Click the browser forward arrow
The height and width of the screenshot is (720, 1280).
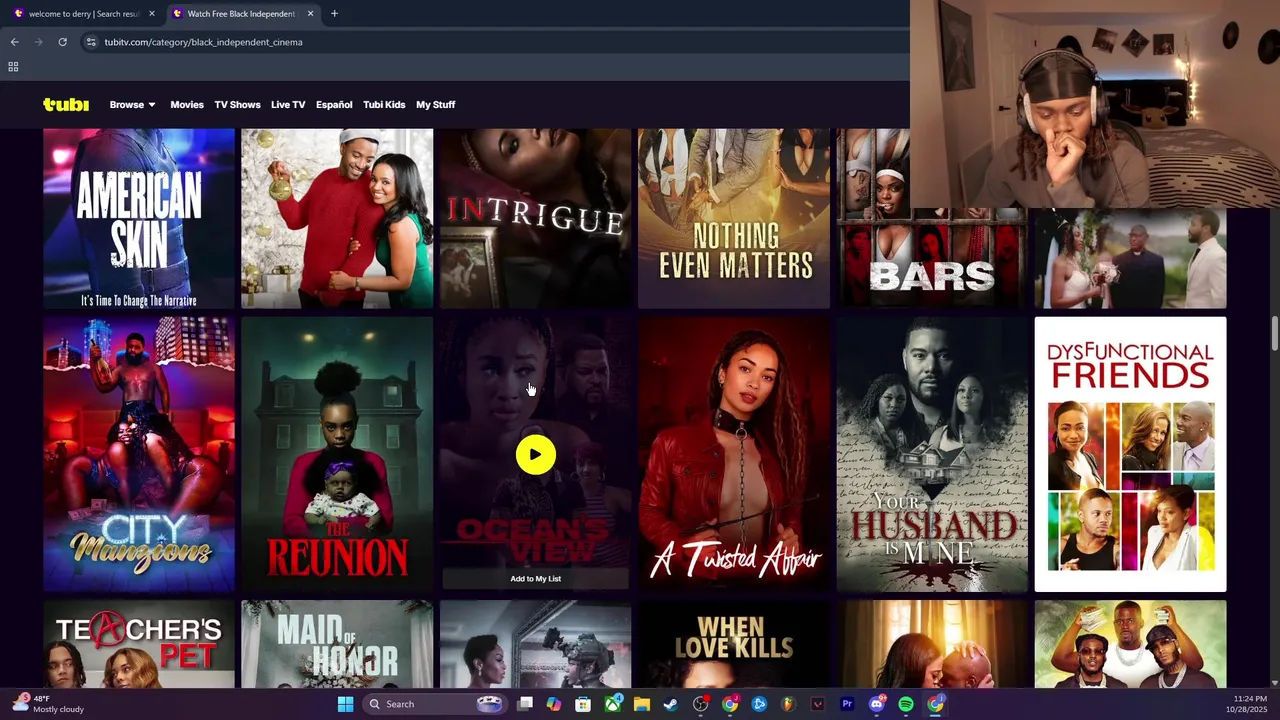coord(38,42)
